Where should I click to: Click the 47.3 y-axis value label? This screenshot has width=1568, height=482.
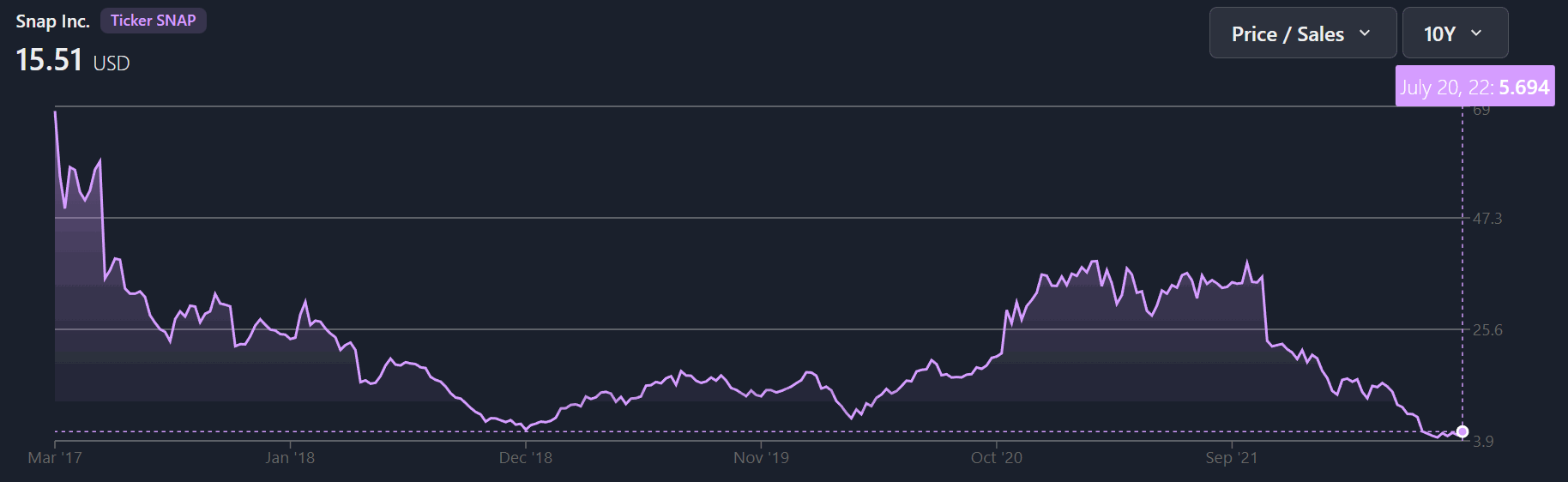pyautogui.click(x=1487, y=219)
